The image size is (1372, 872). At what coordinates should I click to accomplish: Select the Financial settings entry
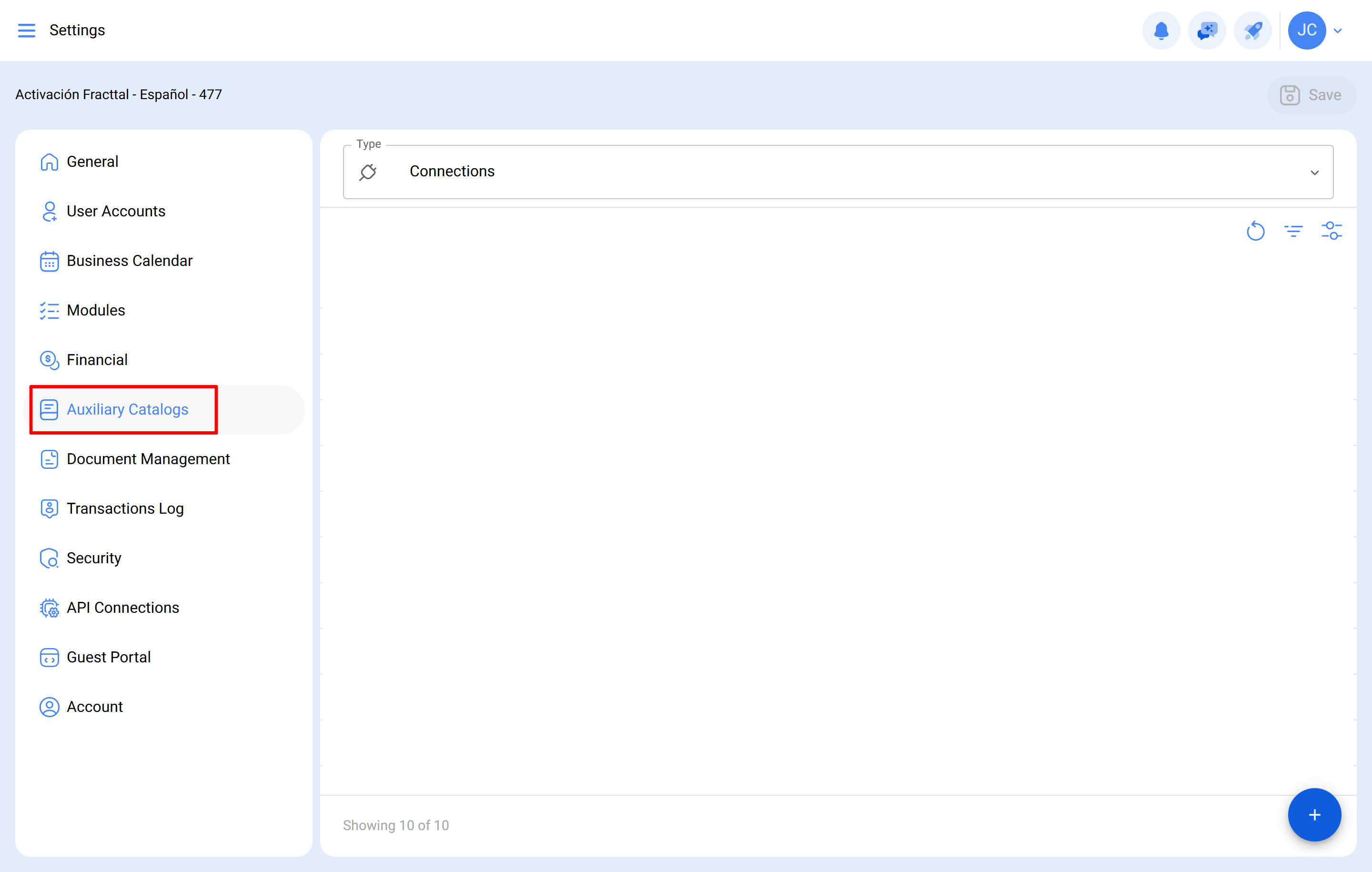point(97,360)
